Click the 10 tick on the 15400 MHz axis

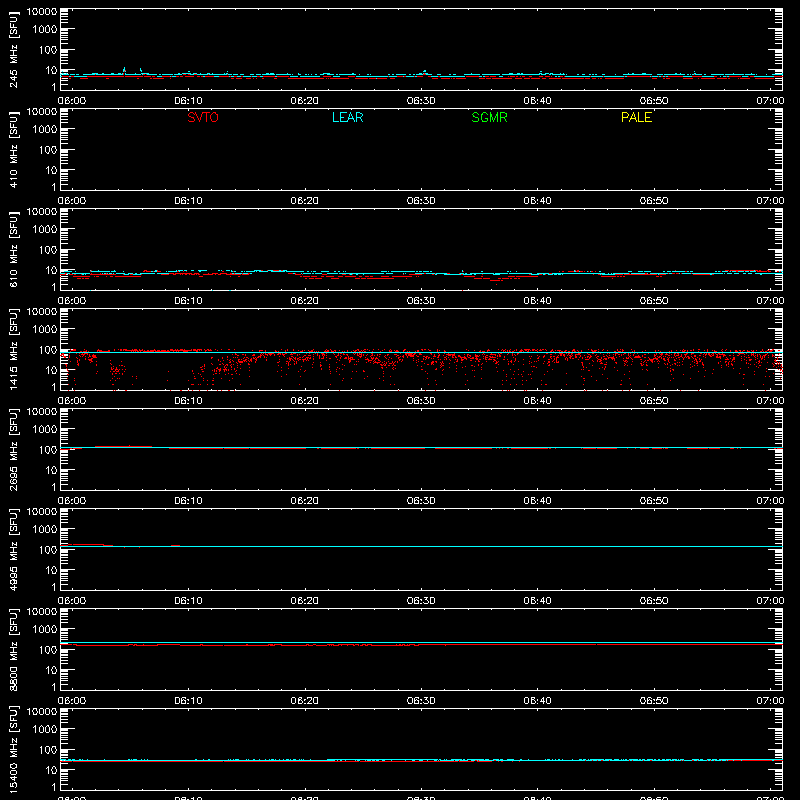point(51,770)
